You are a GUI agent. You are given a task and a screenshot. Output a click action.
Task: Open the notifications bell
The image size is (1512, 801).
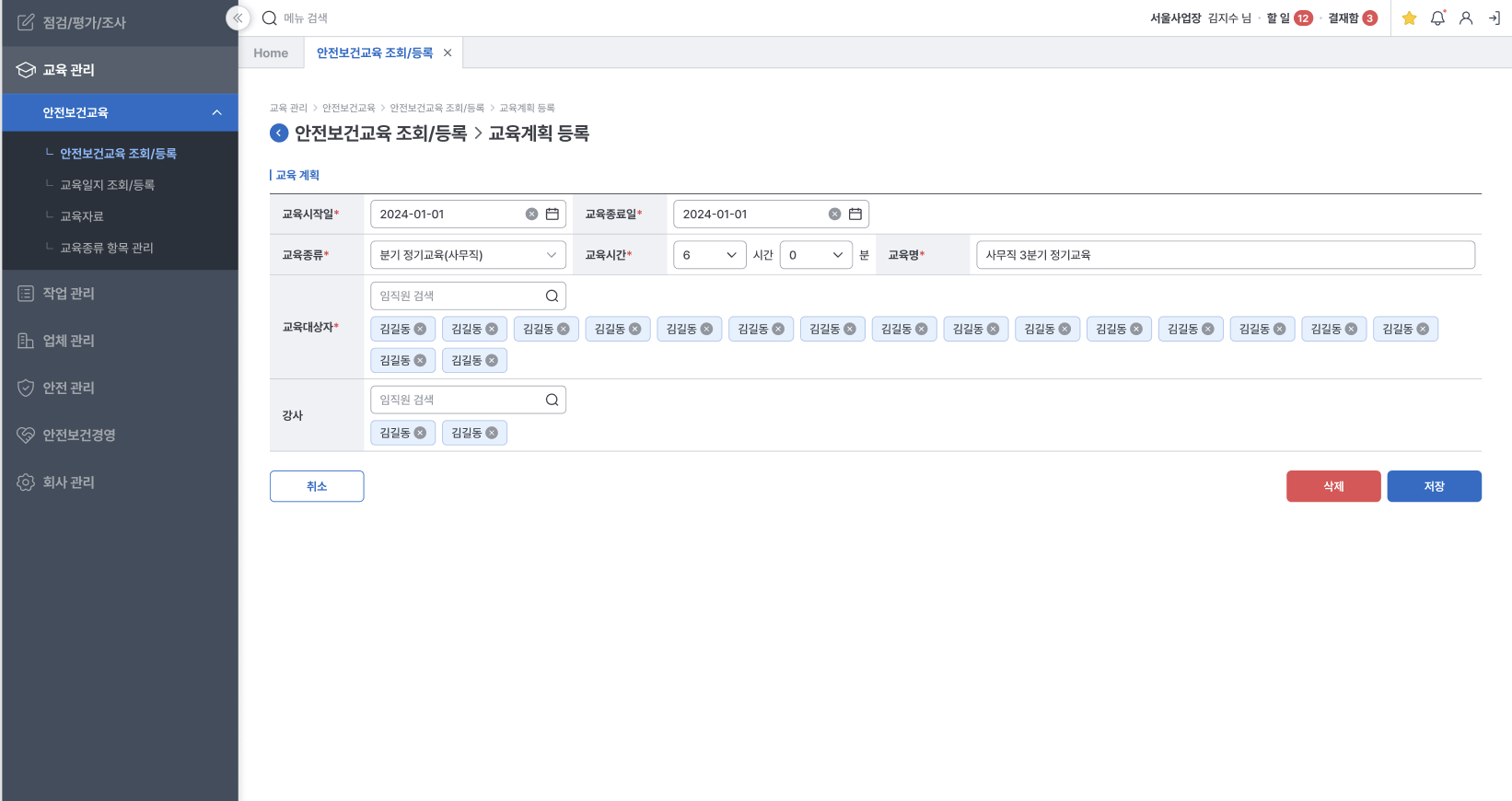(x=1437, y=18)
